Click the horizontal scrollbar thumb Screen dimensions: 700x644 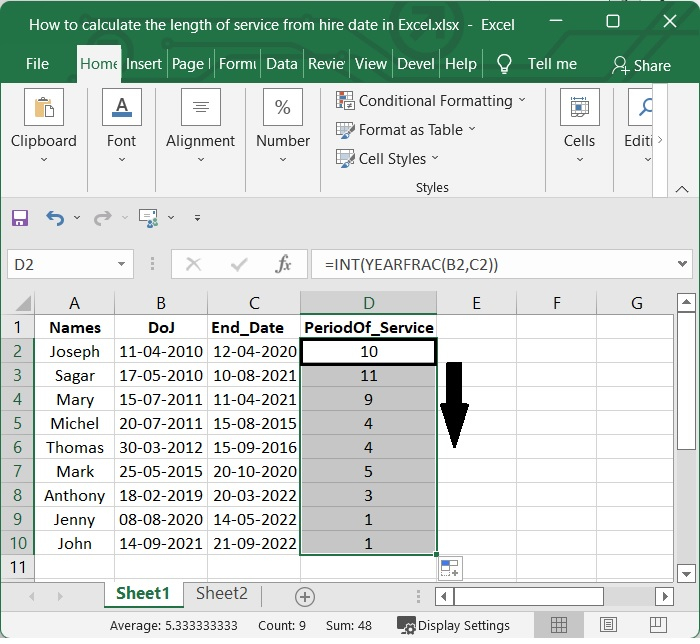[531, 597]
